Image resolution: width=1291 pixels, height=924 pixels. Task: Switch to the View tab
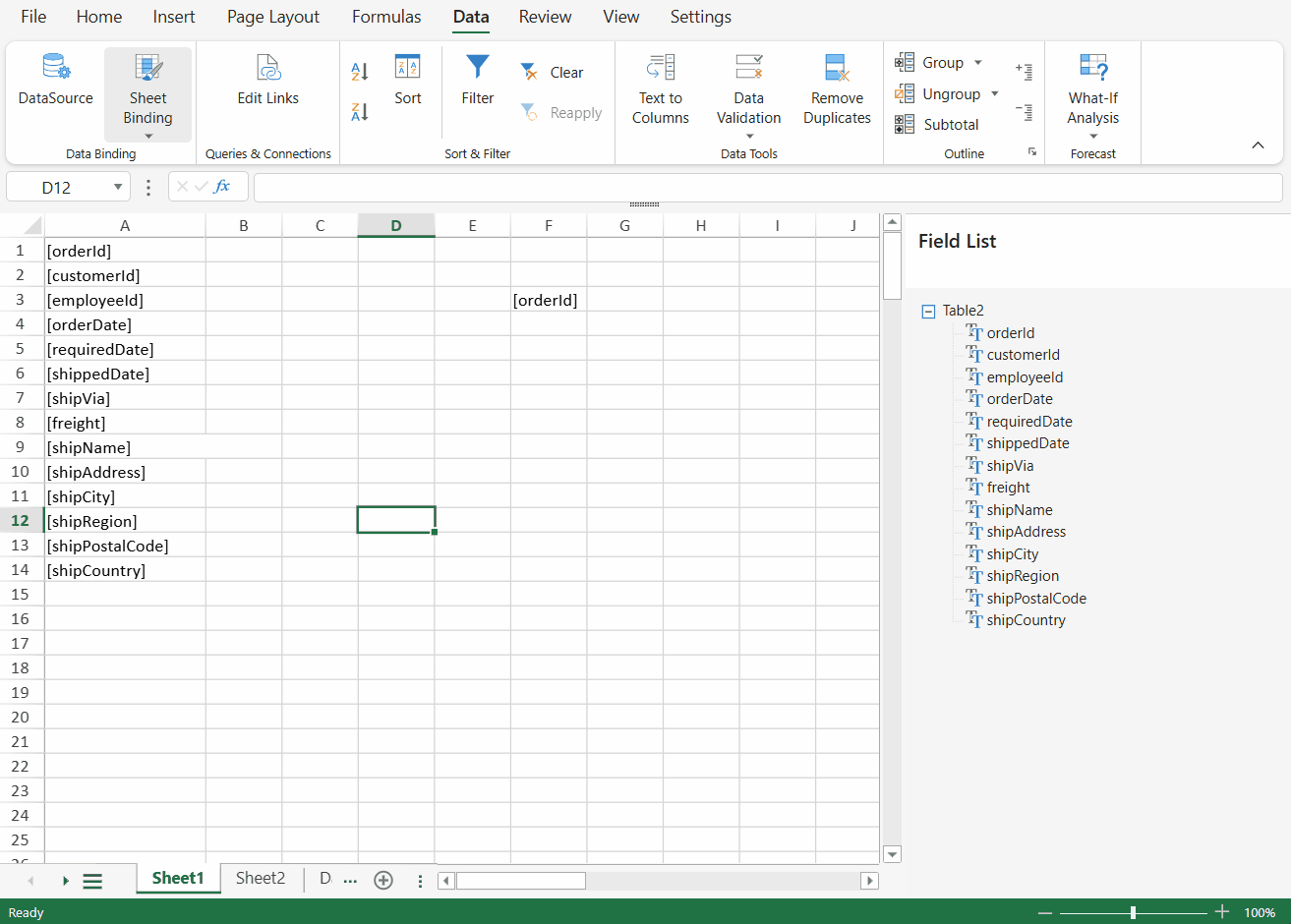pos(621,17)
